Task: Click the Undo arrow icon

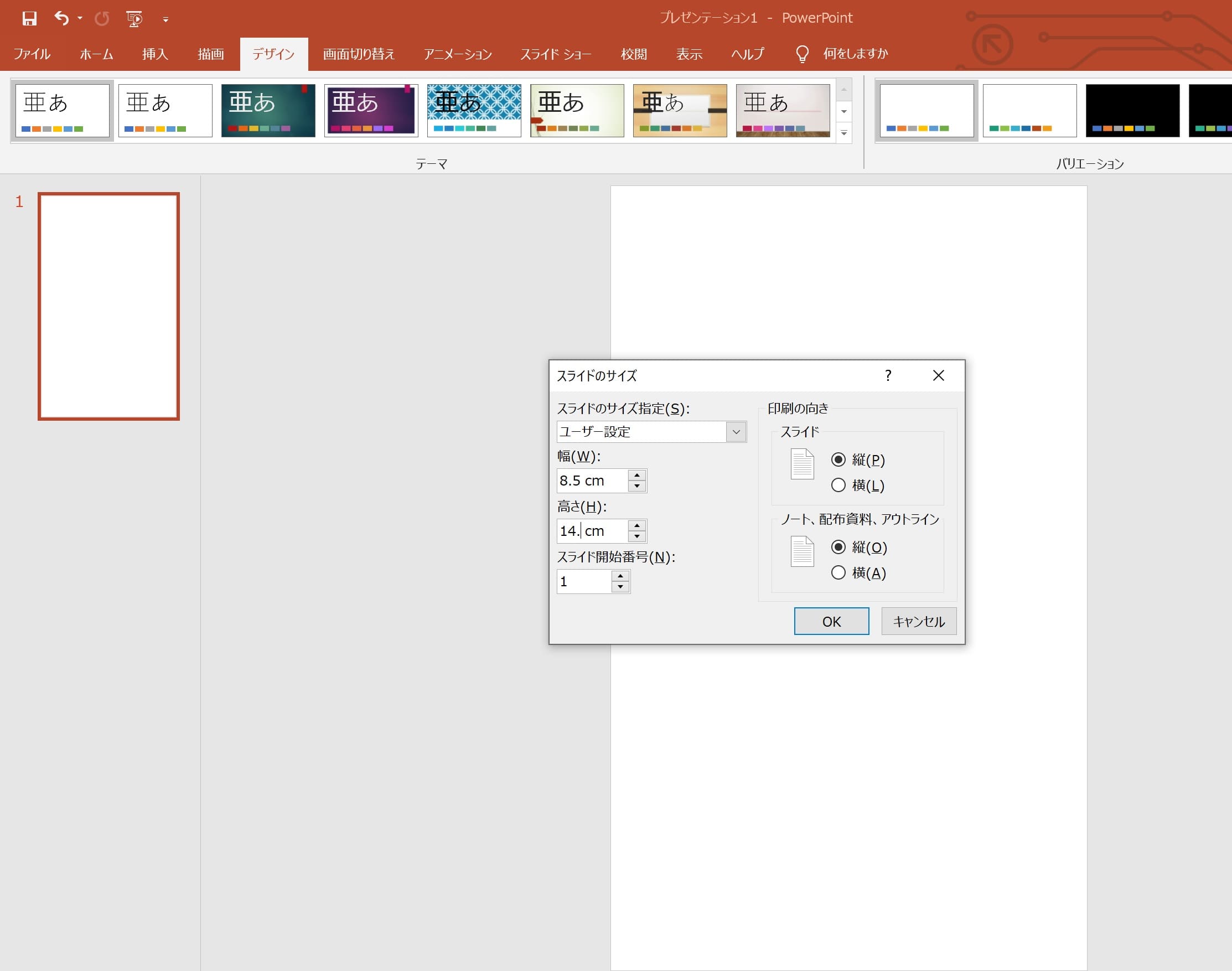Action: click(x=61, y=19)
